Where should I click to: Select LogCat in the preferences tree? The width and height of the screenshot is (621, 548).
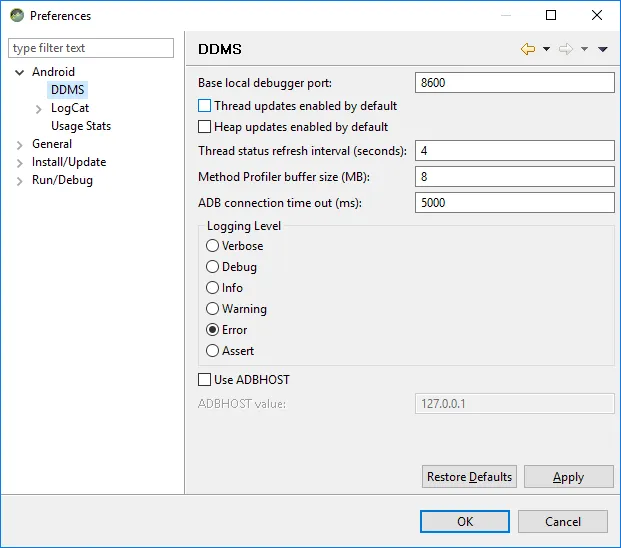pyautogui.click(x=70, y=108)
